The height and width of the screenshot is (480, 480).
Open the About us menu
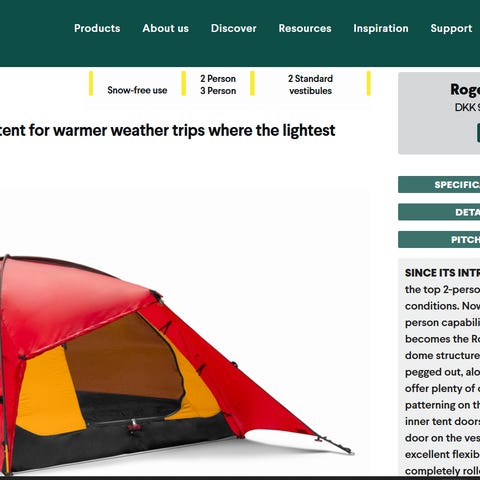pos(165,28)
